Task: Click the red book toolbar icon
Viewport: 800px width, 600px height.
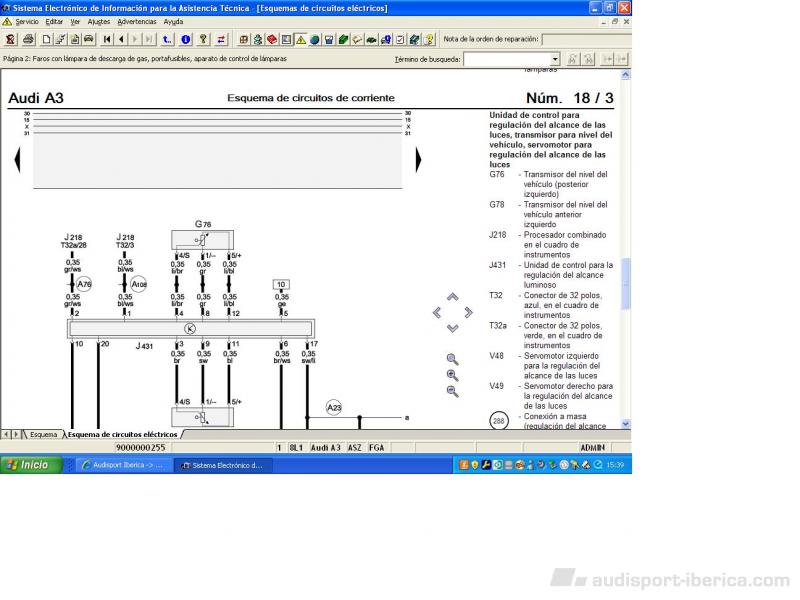Action: 272,39
